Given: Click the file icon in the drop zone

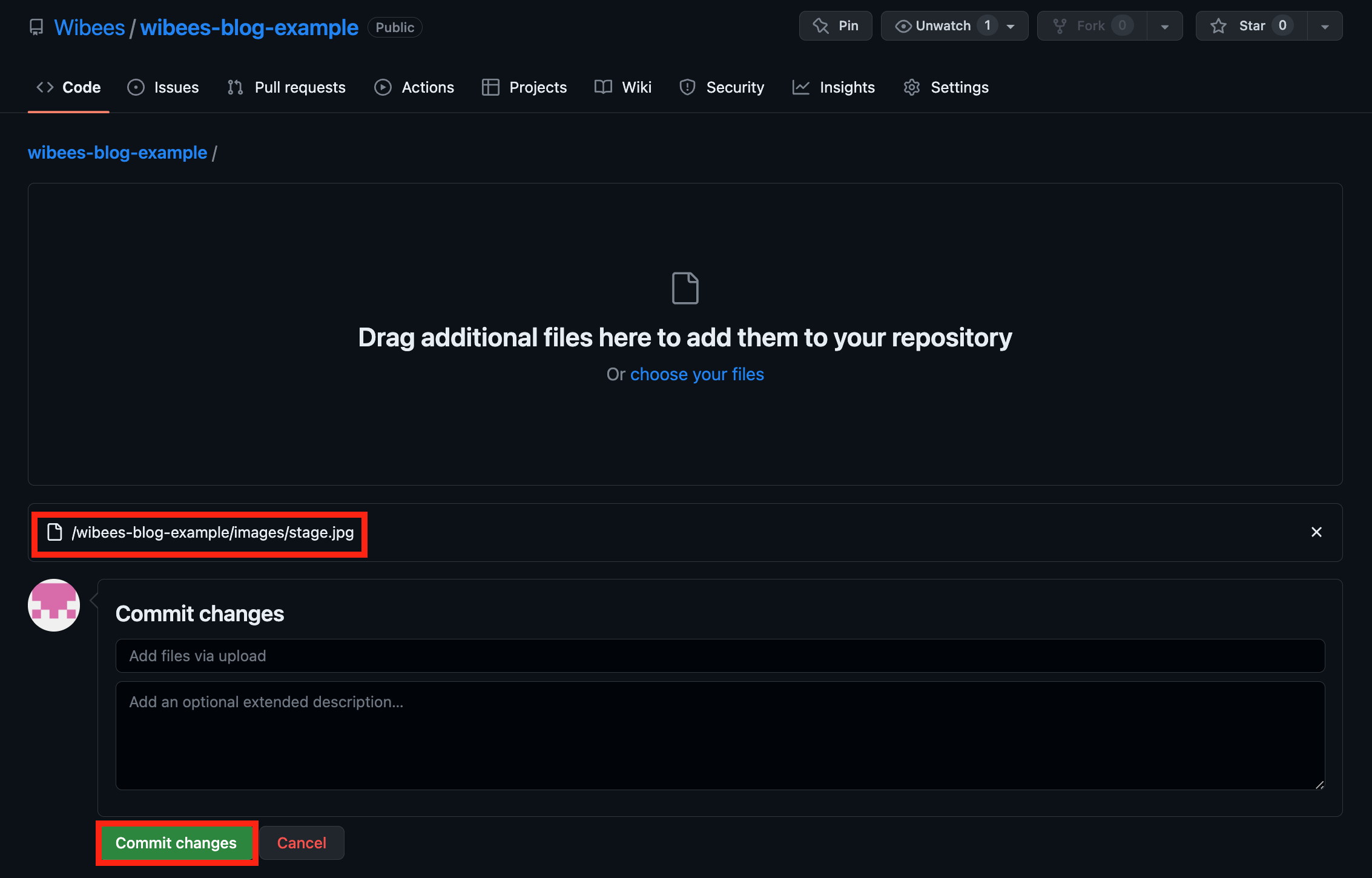Looking at the screenshot, I should (685, 288).
